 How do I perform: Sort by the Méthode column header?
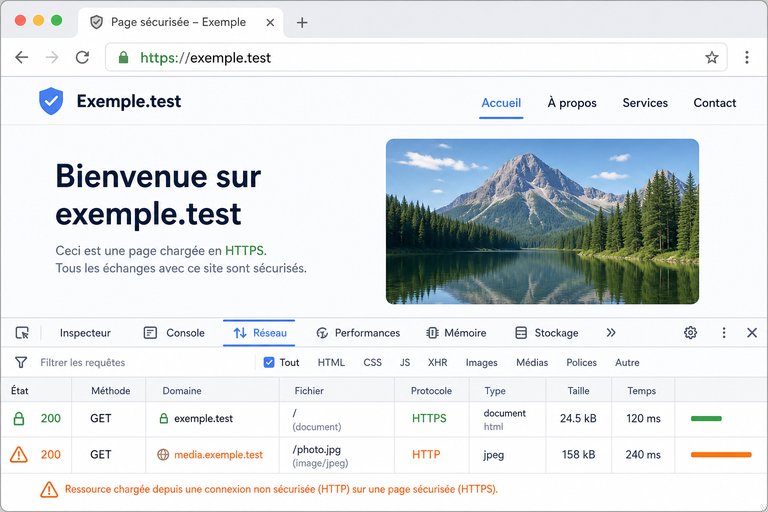[111, 391]
